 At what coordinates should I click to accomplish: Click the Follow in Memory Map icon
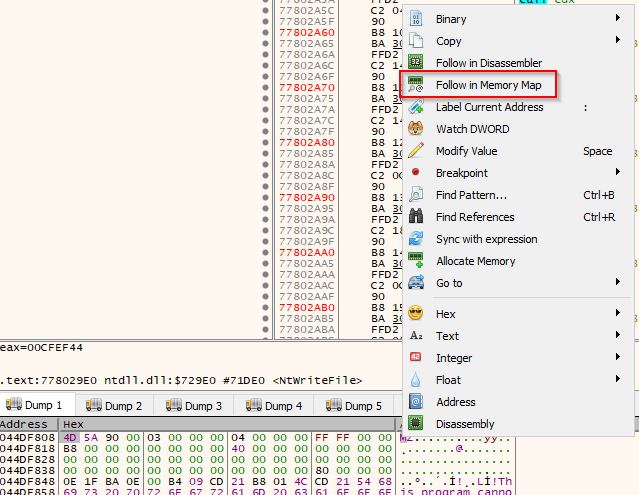coord(416,85)
